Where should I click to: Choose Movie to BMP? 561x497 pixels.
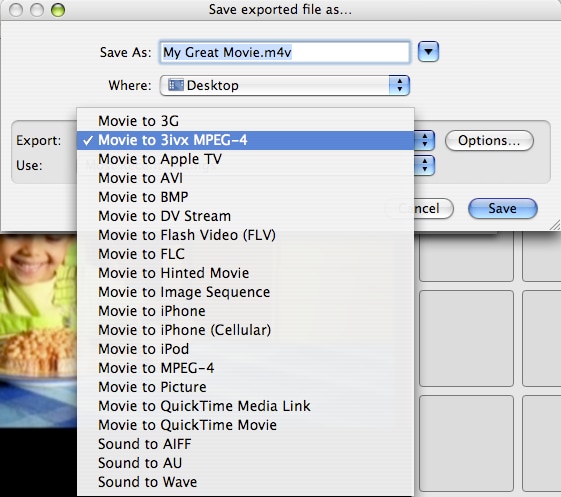point(245,197)
